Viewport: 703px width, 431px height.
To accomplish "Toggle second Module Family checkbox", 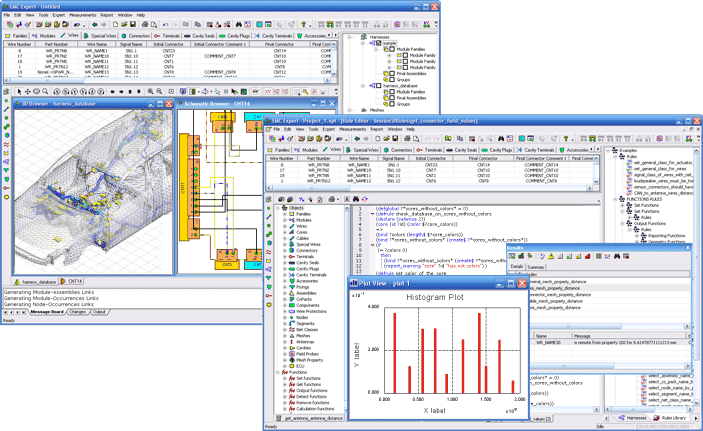I will pyautogui.click(x=405, y=61).
